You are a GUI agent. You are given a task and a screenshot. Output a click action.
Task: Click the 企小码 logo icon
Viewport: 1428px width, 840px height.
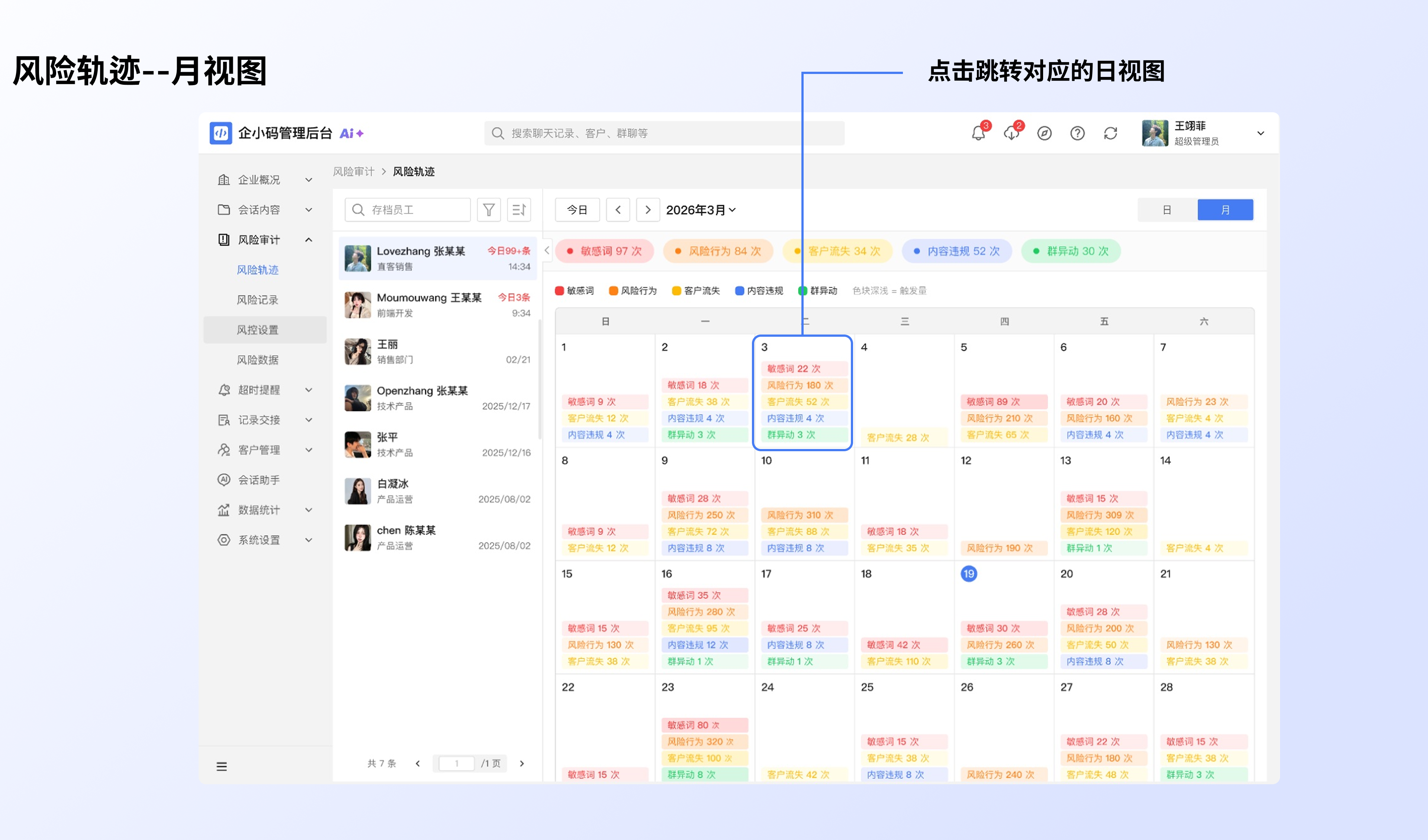pyautogui.click(x=221, y=133)
